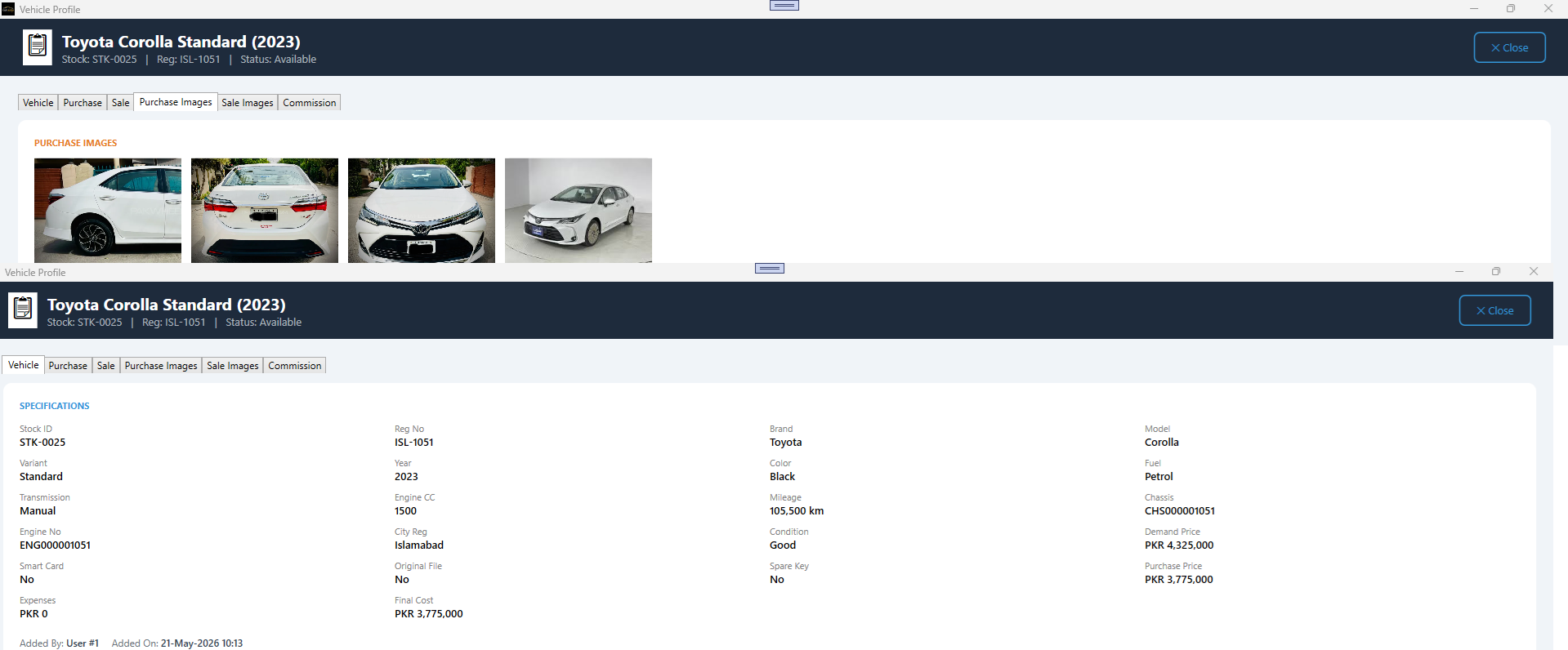
Task: Click the Model value Corolla
Action: (x=1162, y=443)
